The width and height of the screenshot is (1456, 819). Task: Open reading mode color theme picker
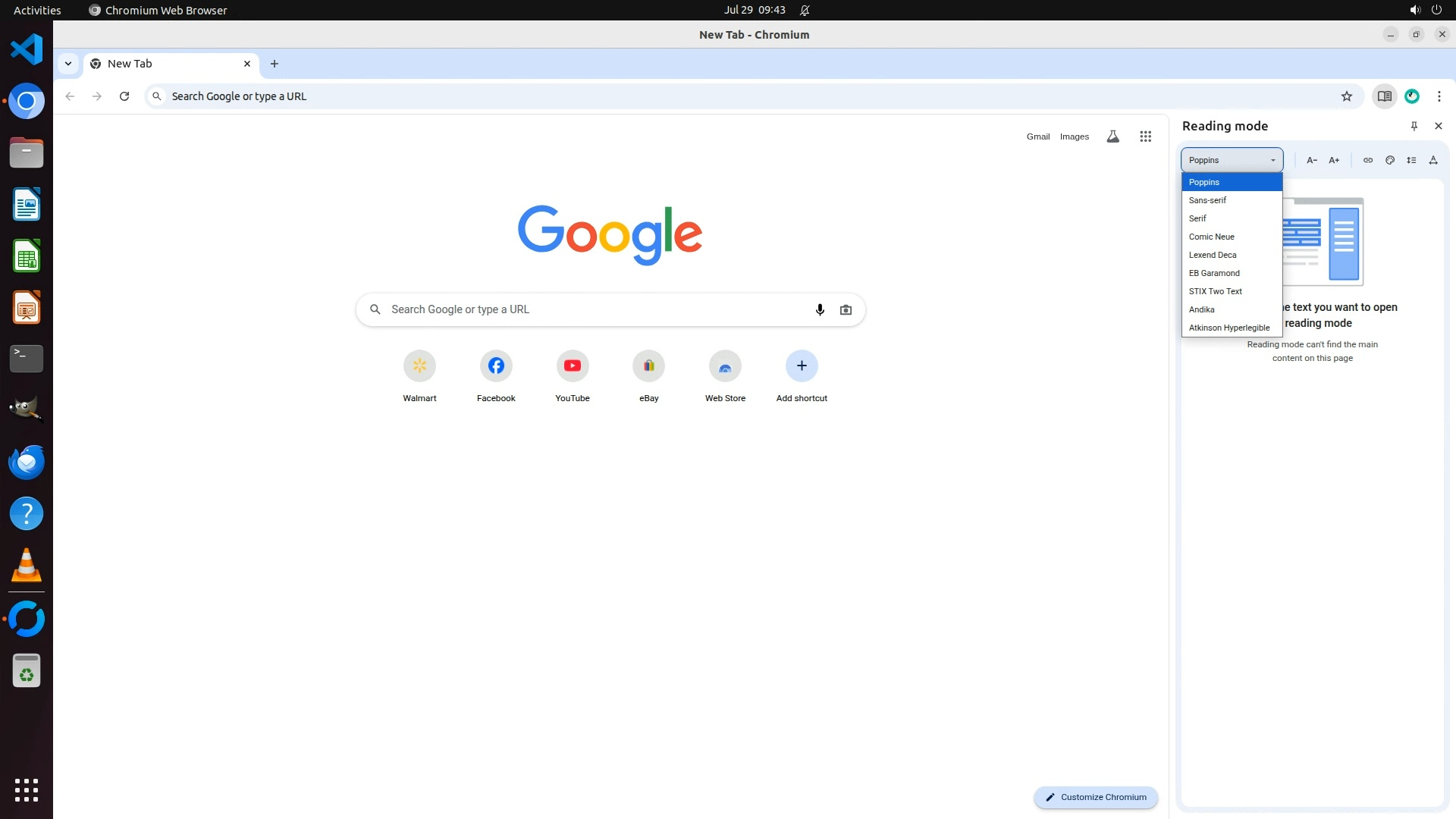point(1389,160)
